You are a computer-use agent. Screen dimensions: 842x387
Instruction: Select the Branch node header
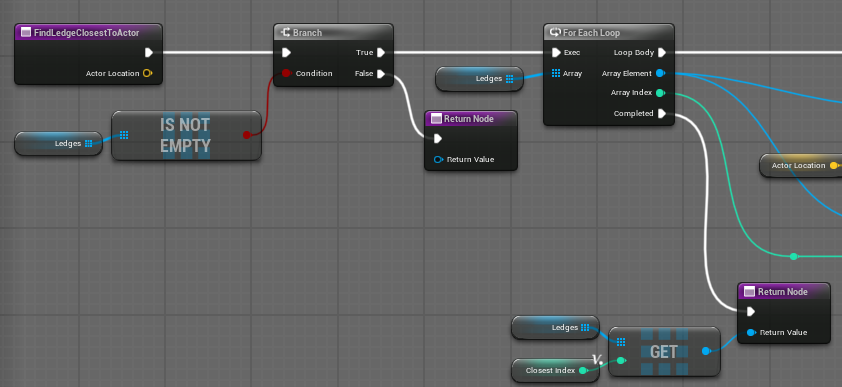(333, 33)
